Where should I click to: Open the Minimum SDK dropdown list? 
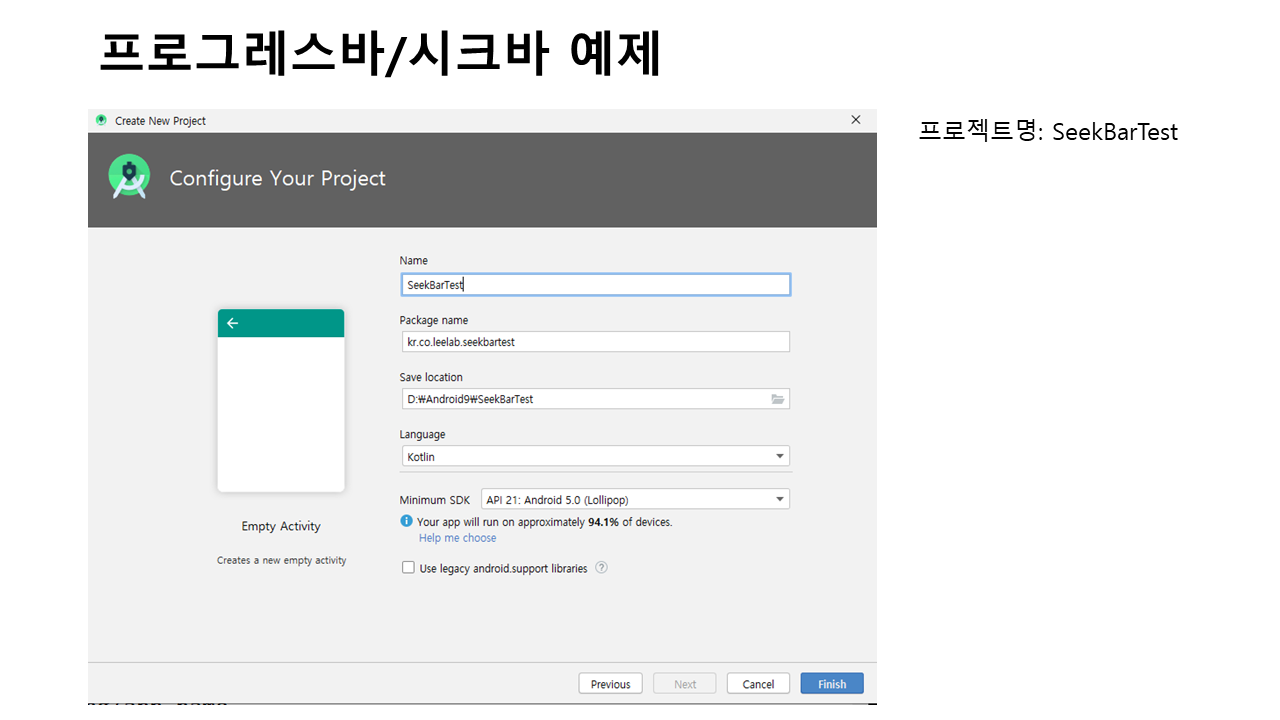coord(779,499)
